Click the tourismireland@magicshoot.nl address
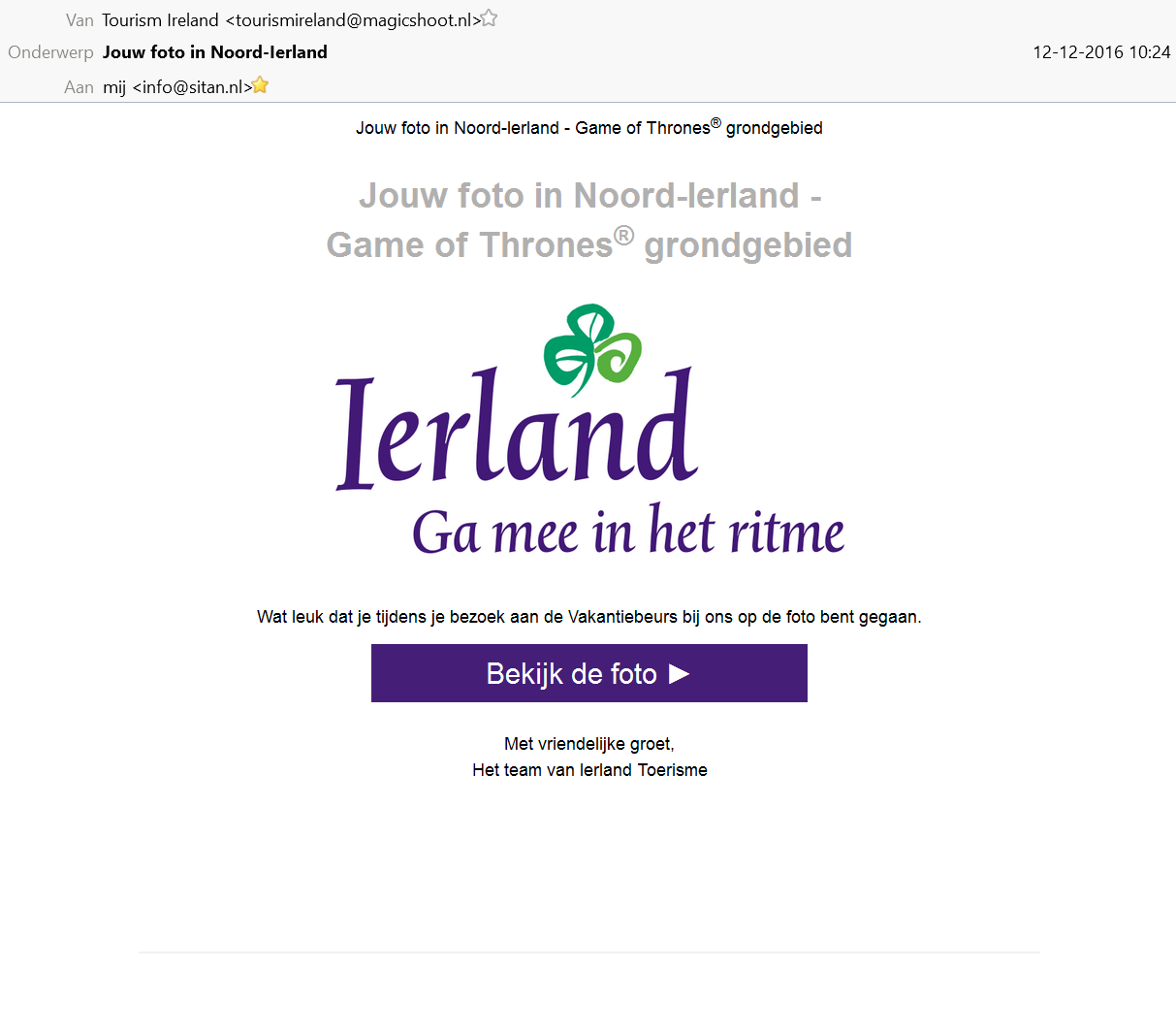Screen dimensions: 1176x1033 coord(353,20)
